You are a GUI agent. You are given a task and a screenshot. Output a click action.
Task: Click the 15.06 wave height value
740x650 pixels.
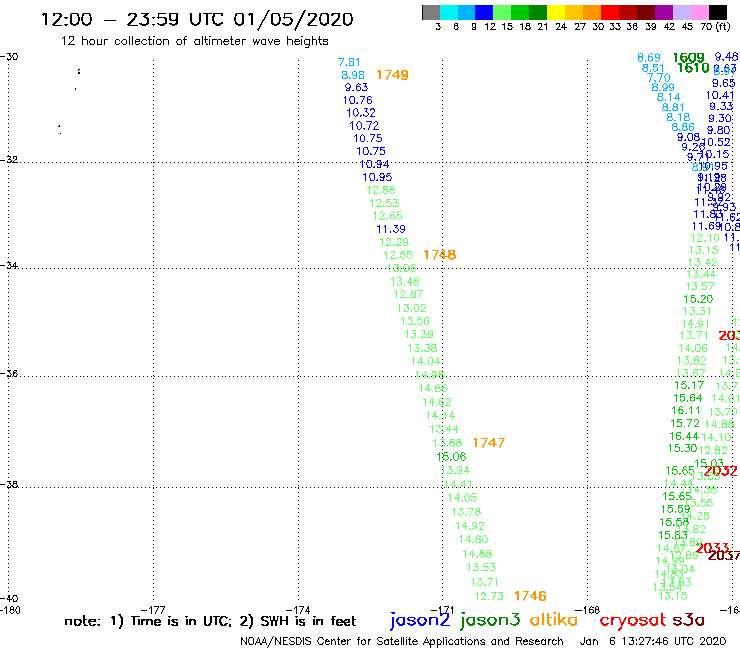tap(451, 457)
